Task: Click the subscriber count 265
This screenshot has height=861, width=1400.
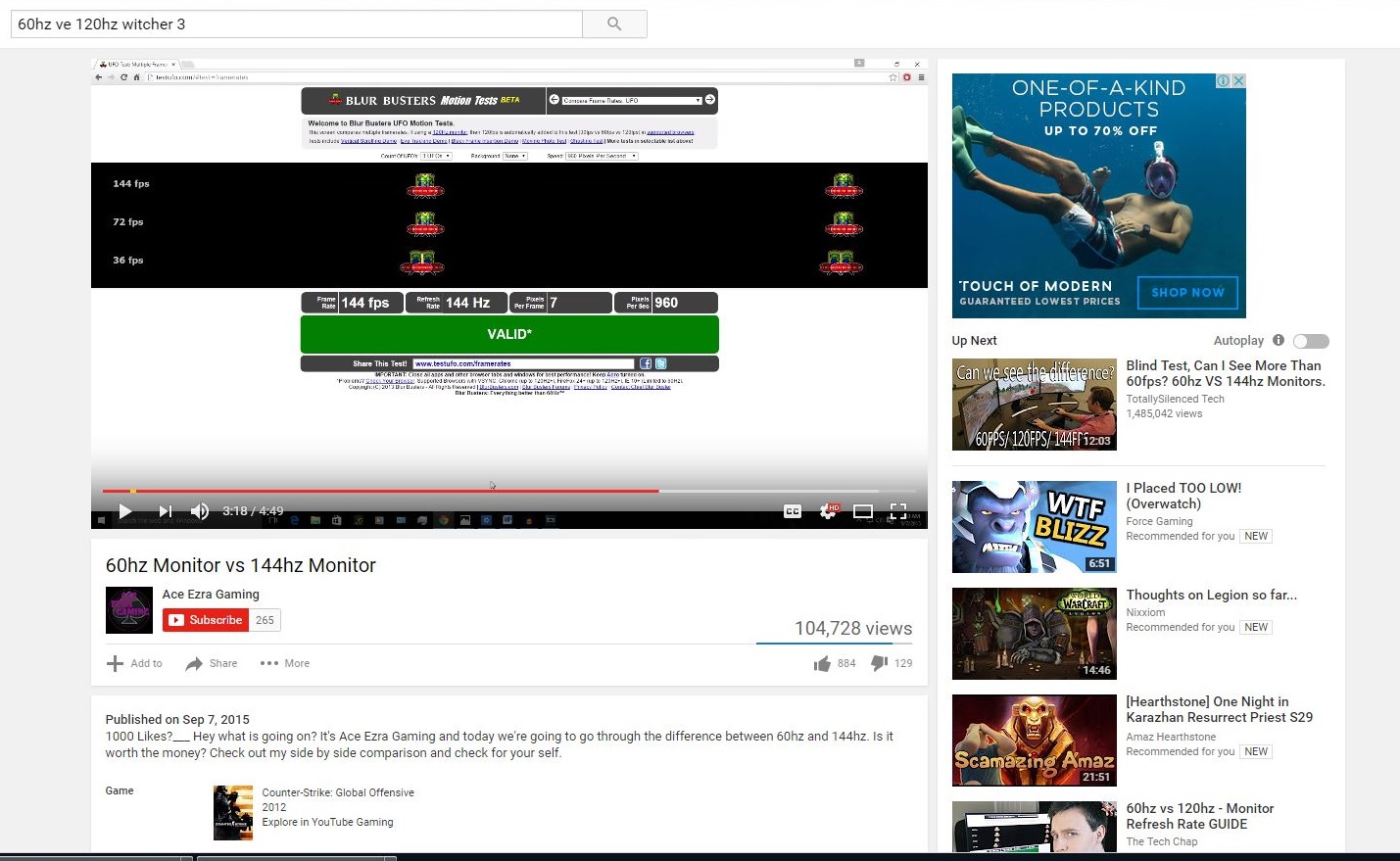Action: click(265, 620)
